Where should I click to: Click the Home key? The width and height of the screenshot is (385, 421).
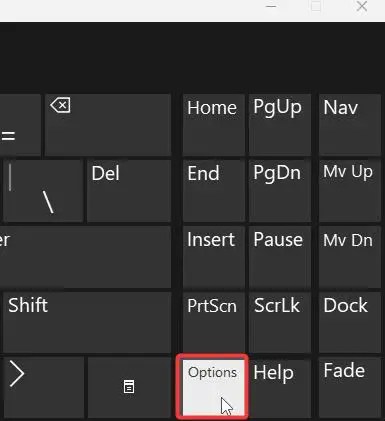point(214,125)
